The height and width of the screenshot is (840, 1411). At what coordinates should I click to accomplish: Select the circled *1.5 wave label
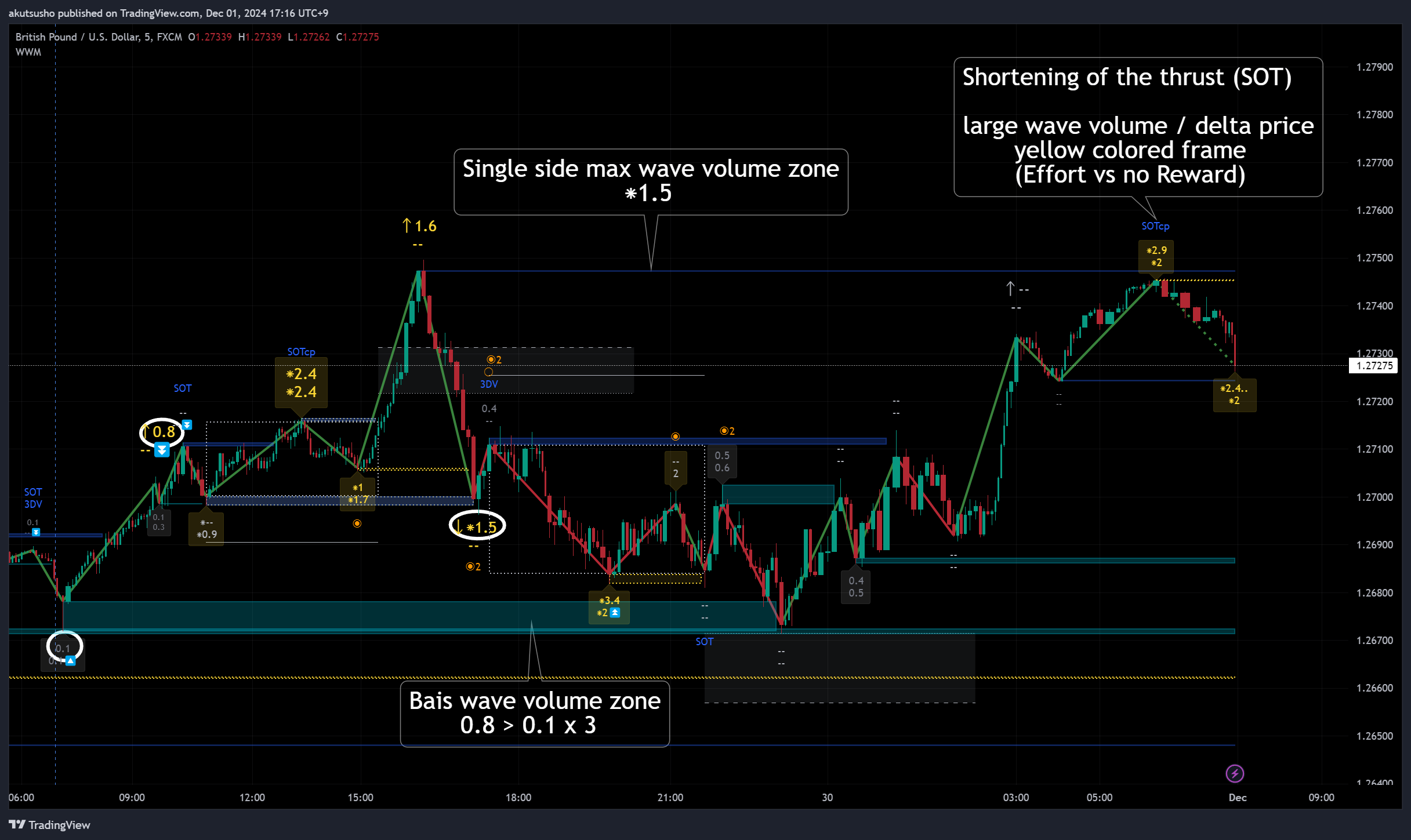[x=477, y=526]
